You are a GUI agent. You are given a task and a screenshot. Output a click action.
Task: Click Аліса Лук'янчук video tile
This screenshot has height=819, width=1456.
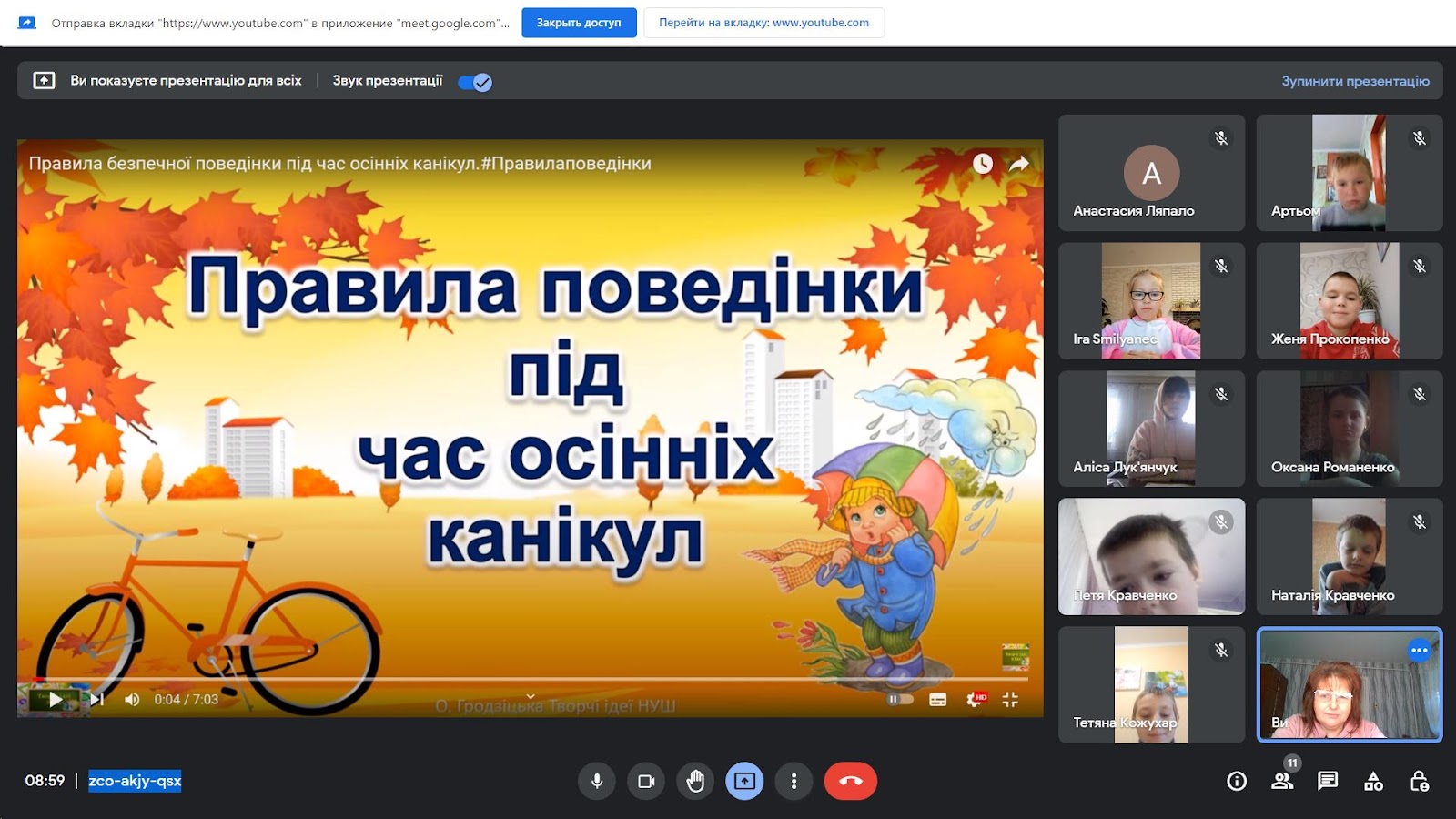(x=1151, y=429)
